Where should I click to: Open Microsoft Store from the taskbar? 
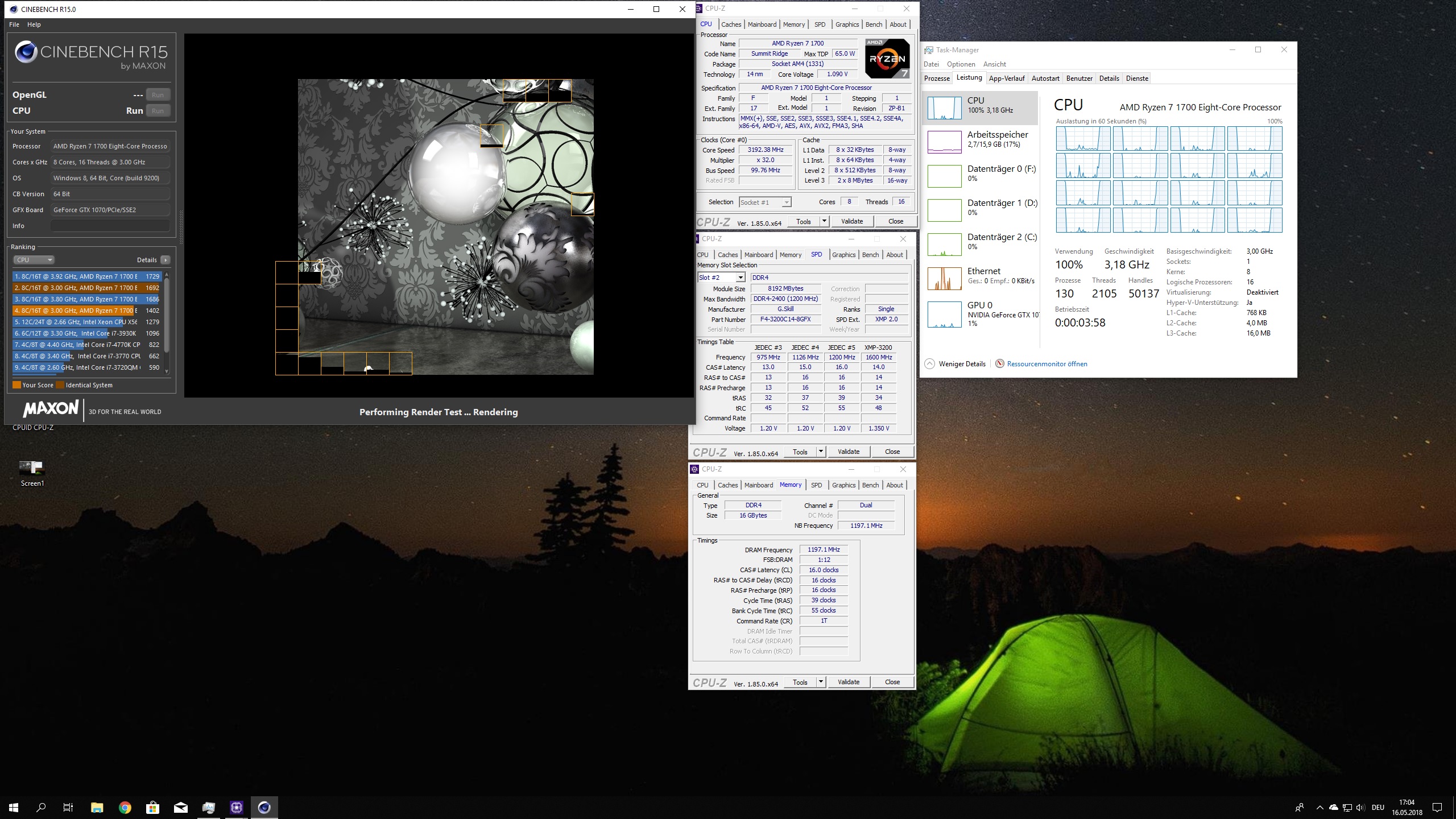coord(152,807)
